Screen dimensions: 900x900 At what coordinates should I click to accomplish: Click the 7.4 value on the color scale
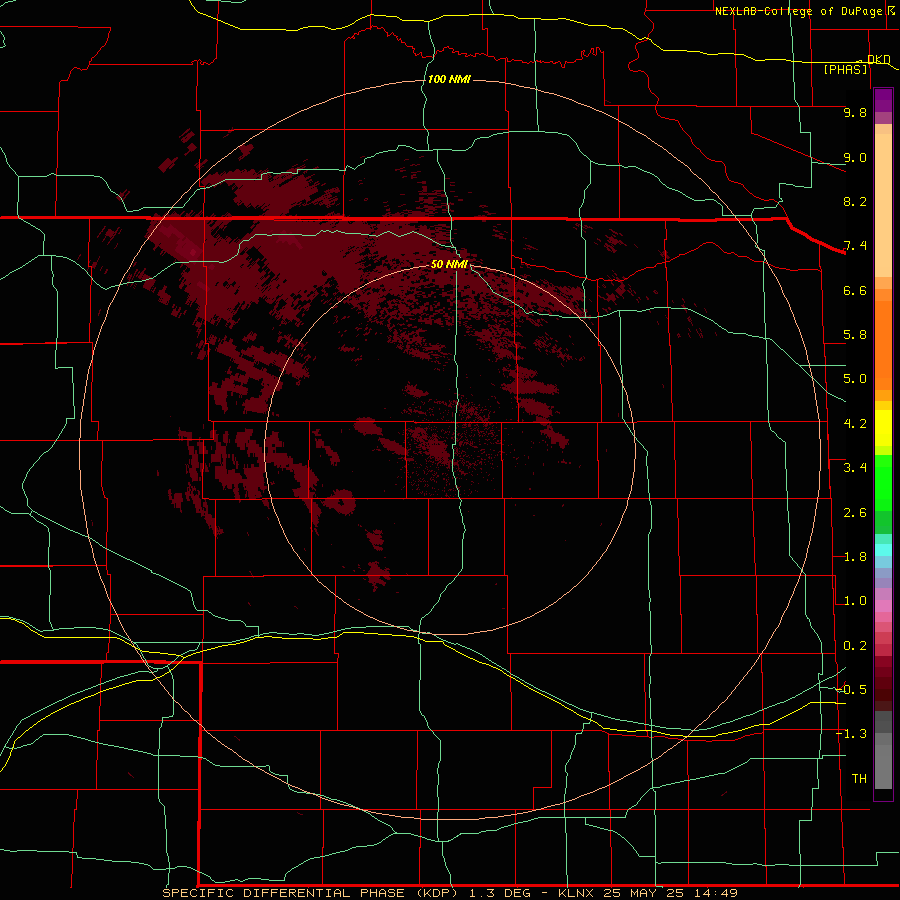[x=855, y=246]
